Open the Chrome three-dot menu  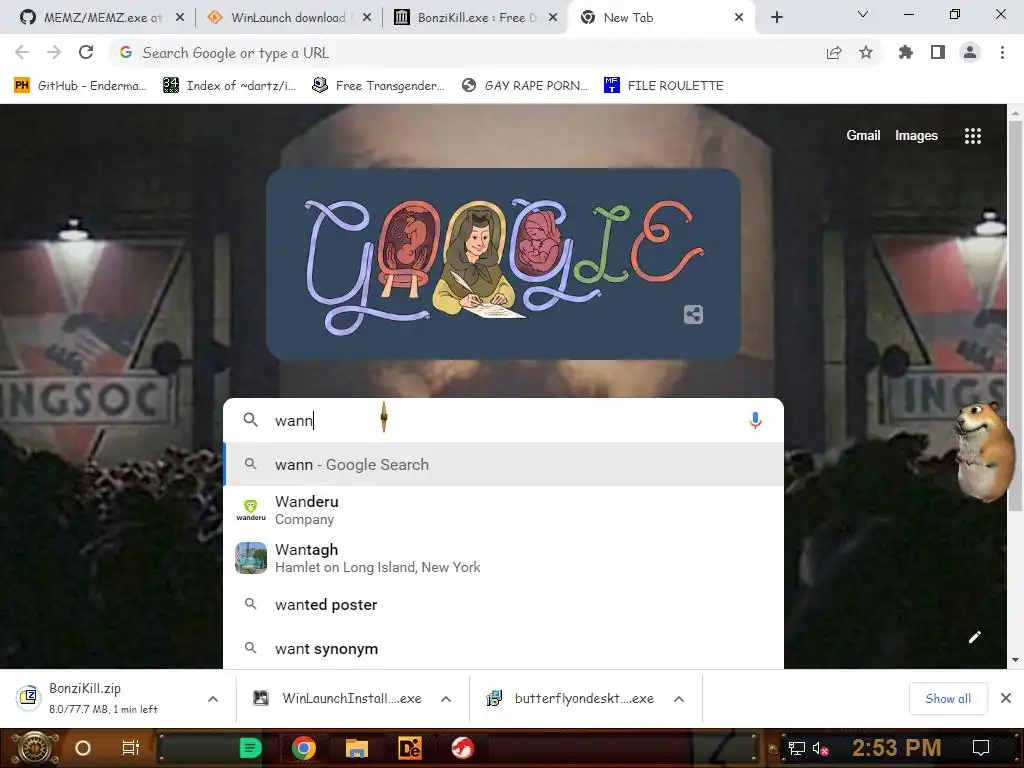[x=1002, y=53]
